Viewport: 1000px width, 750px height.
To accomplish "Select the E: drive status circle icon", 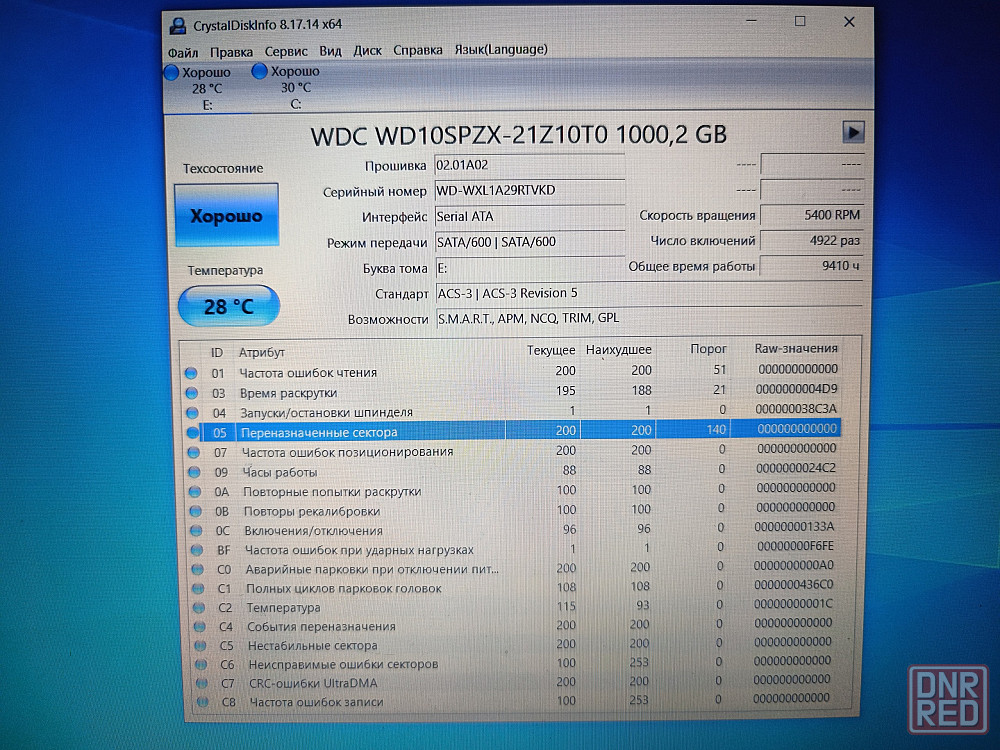I will (171, 72).
